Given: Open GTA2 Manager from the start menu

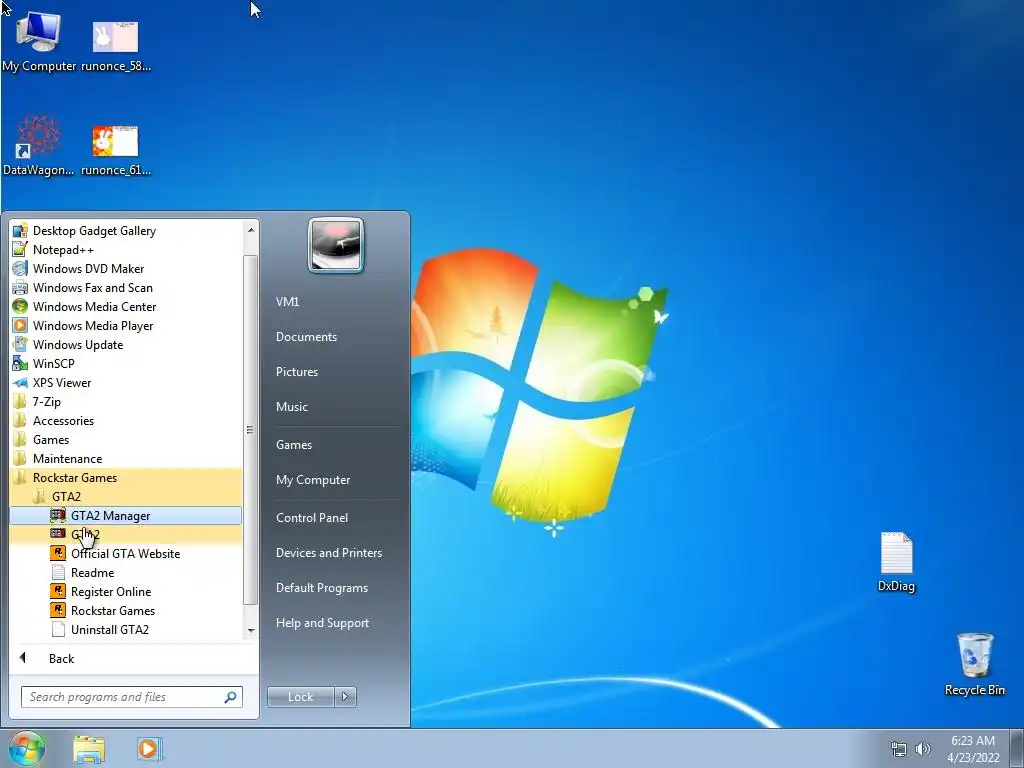Looking at the screenshot, I should point(125,515).
